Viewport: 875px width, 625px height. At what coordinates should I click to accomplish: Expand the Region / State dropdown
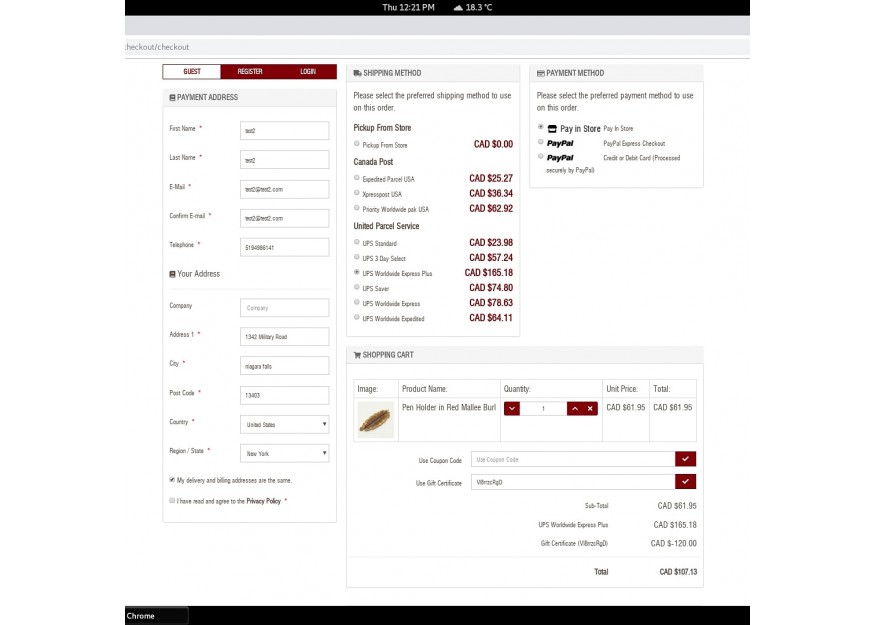pyautogui.click(x=285, y=453)
